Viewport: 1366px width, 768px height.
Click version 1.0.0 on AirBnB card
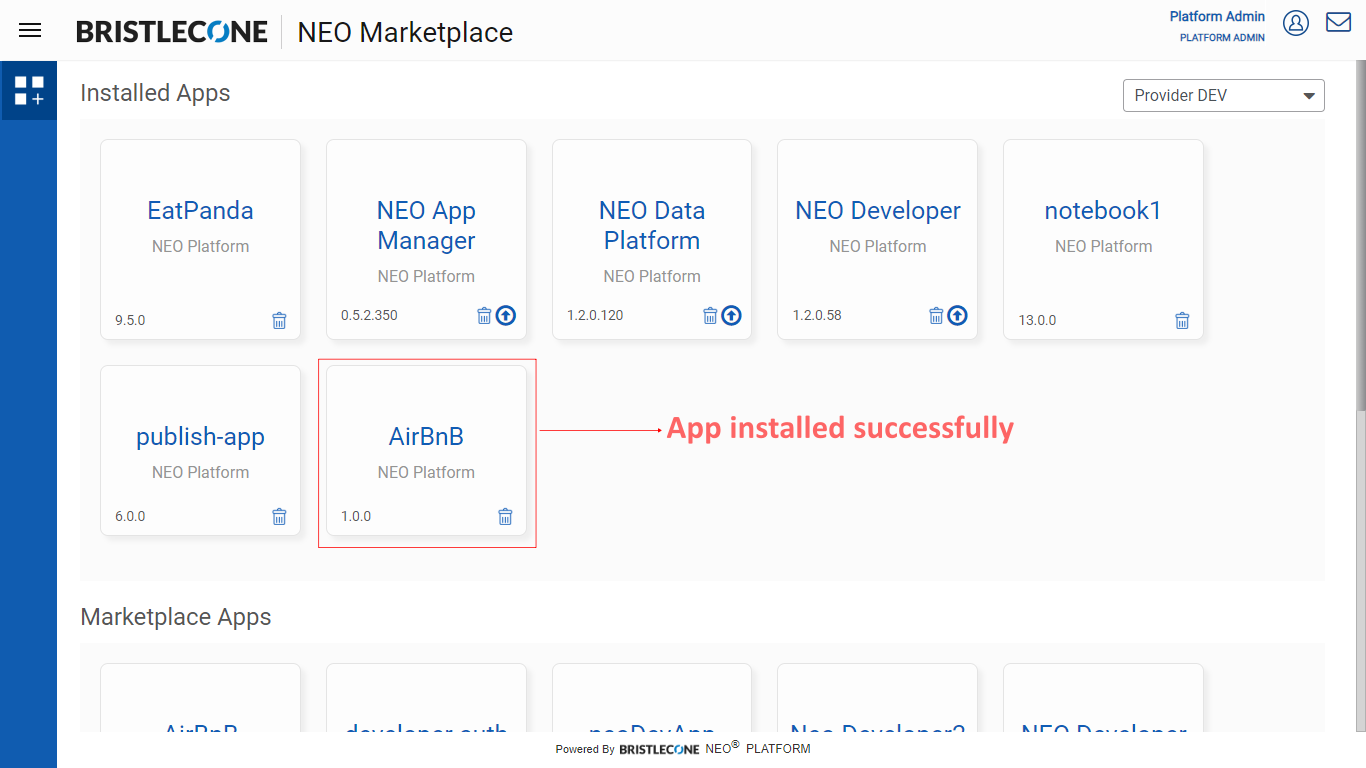click(x=356, y=516)
